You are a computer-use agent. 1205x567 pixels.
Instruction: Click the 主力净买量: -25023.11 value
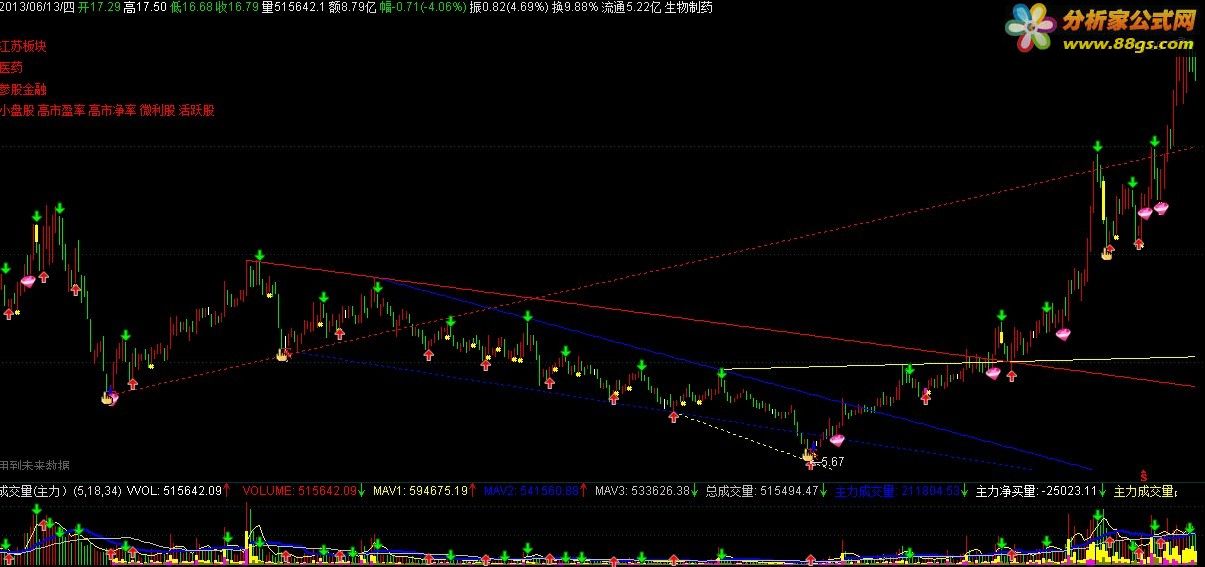click(x=1036, y=491)
